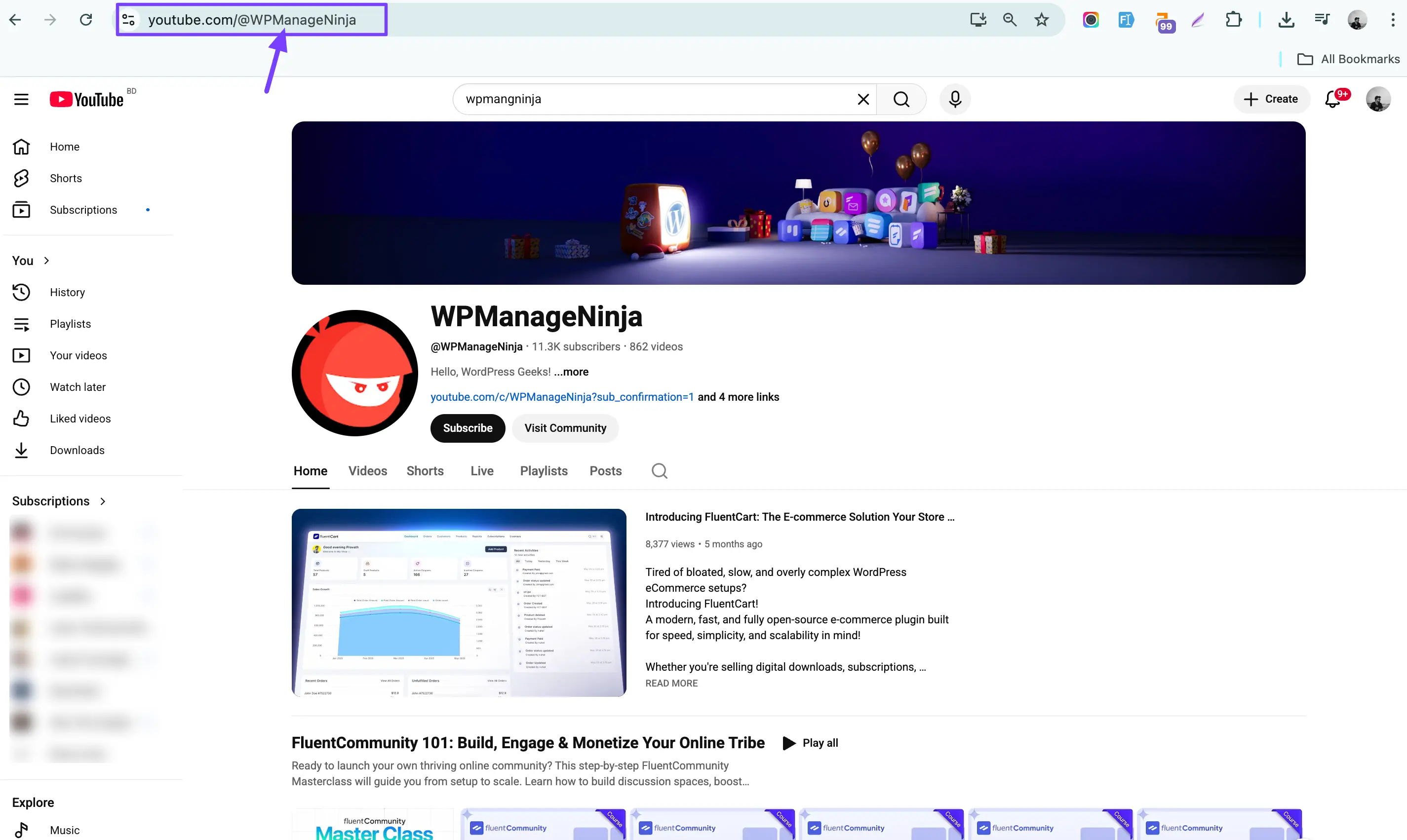The height and width of the screenshot is (840, 1407).
Task: Switch to the Videos tab
Action: 367,470
